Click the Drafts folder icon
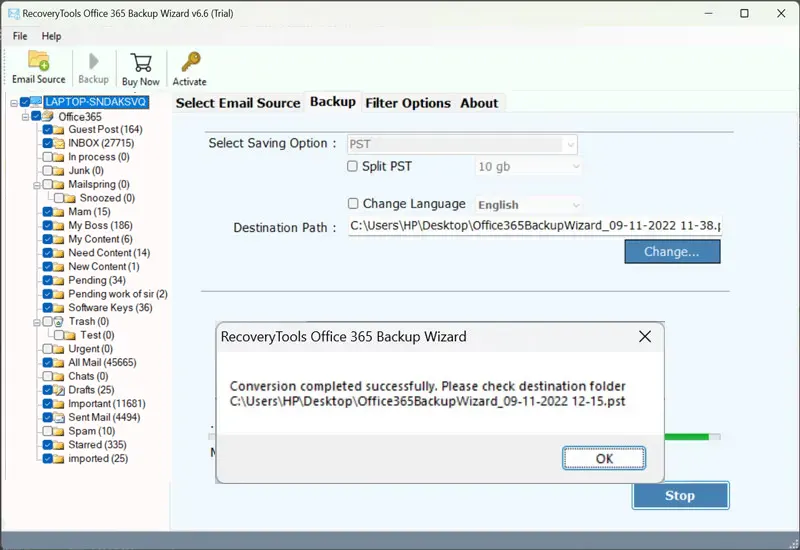 59,390
